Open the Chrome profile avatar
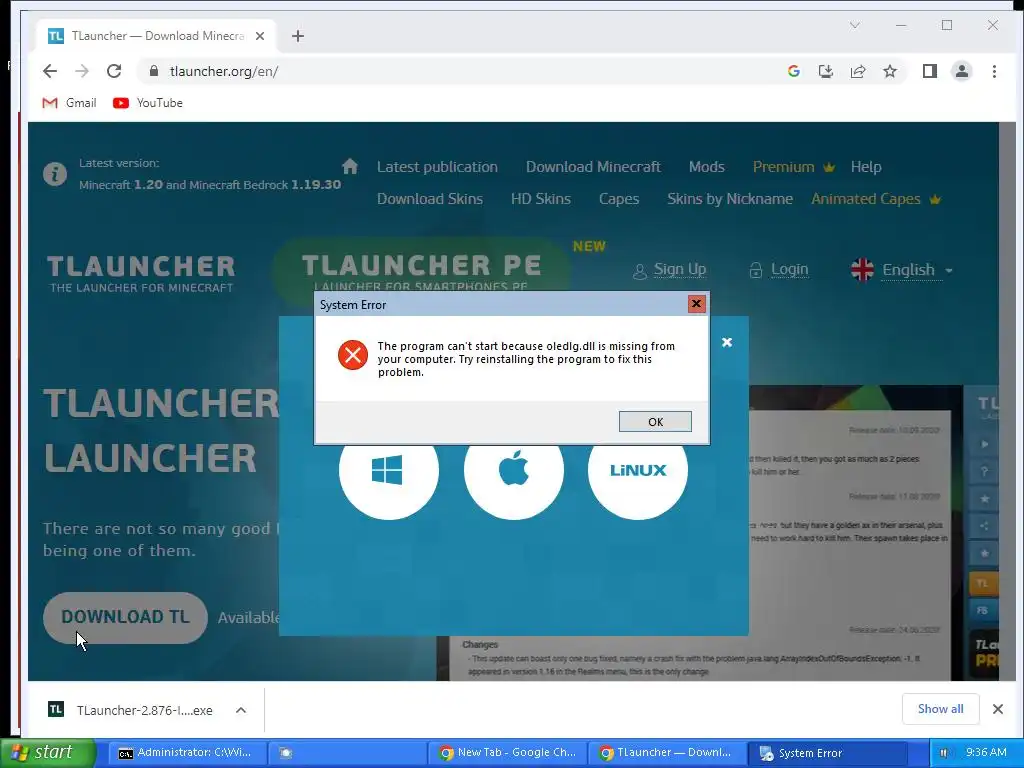This screenshot has height=768, width=1024. point(961,71)
